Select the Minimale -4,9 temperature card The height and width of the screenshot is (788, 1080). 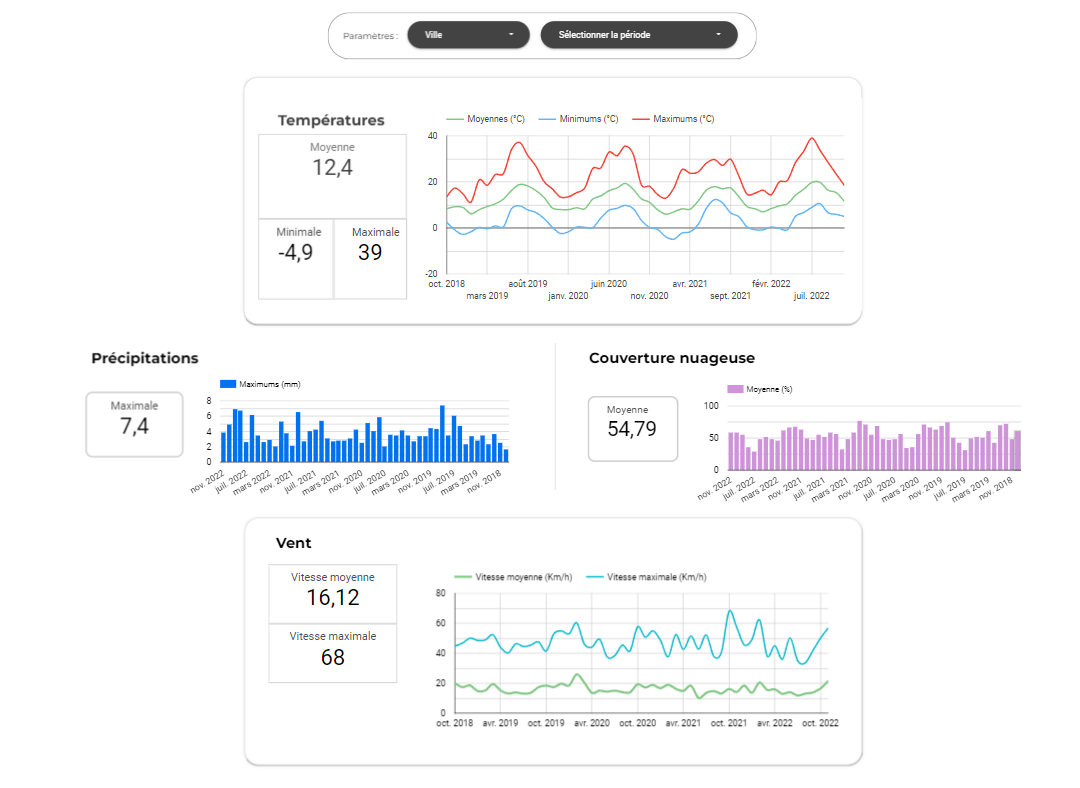point(295,259)
